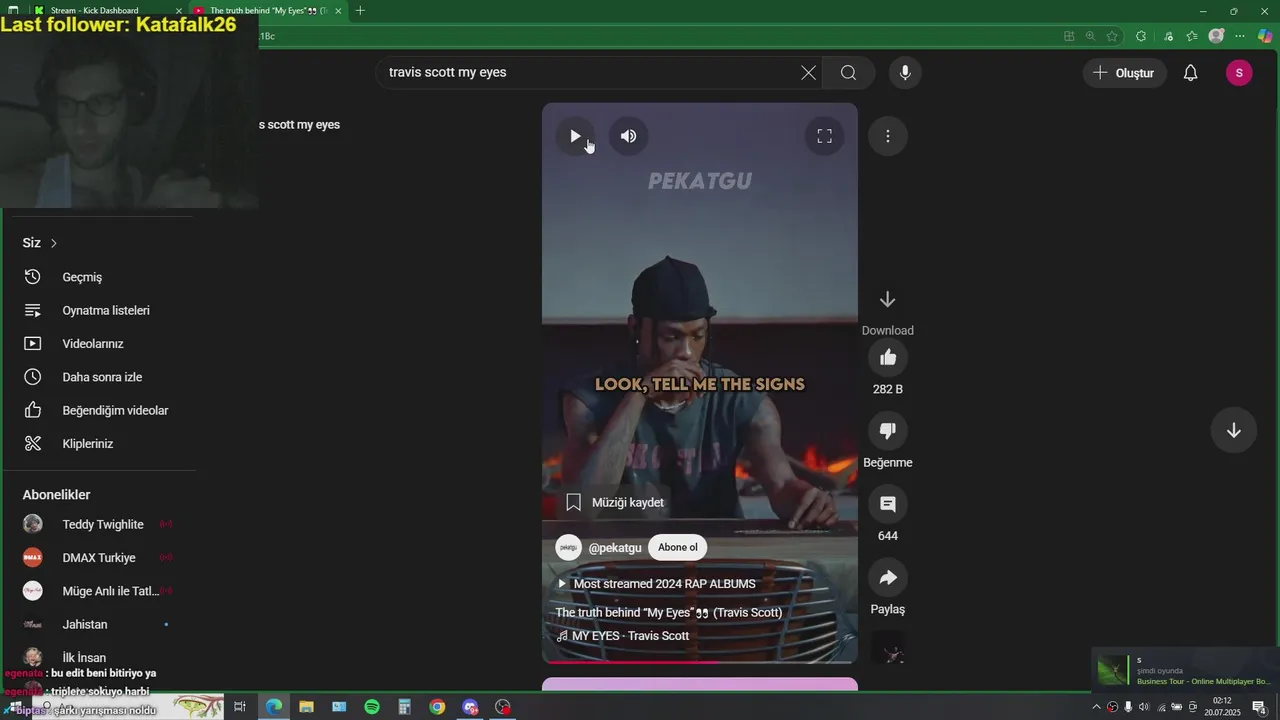Go to the next Shorts video

tap(1233, 430)
